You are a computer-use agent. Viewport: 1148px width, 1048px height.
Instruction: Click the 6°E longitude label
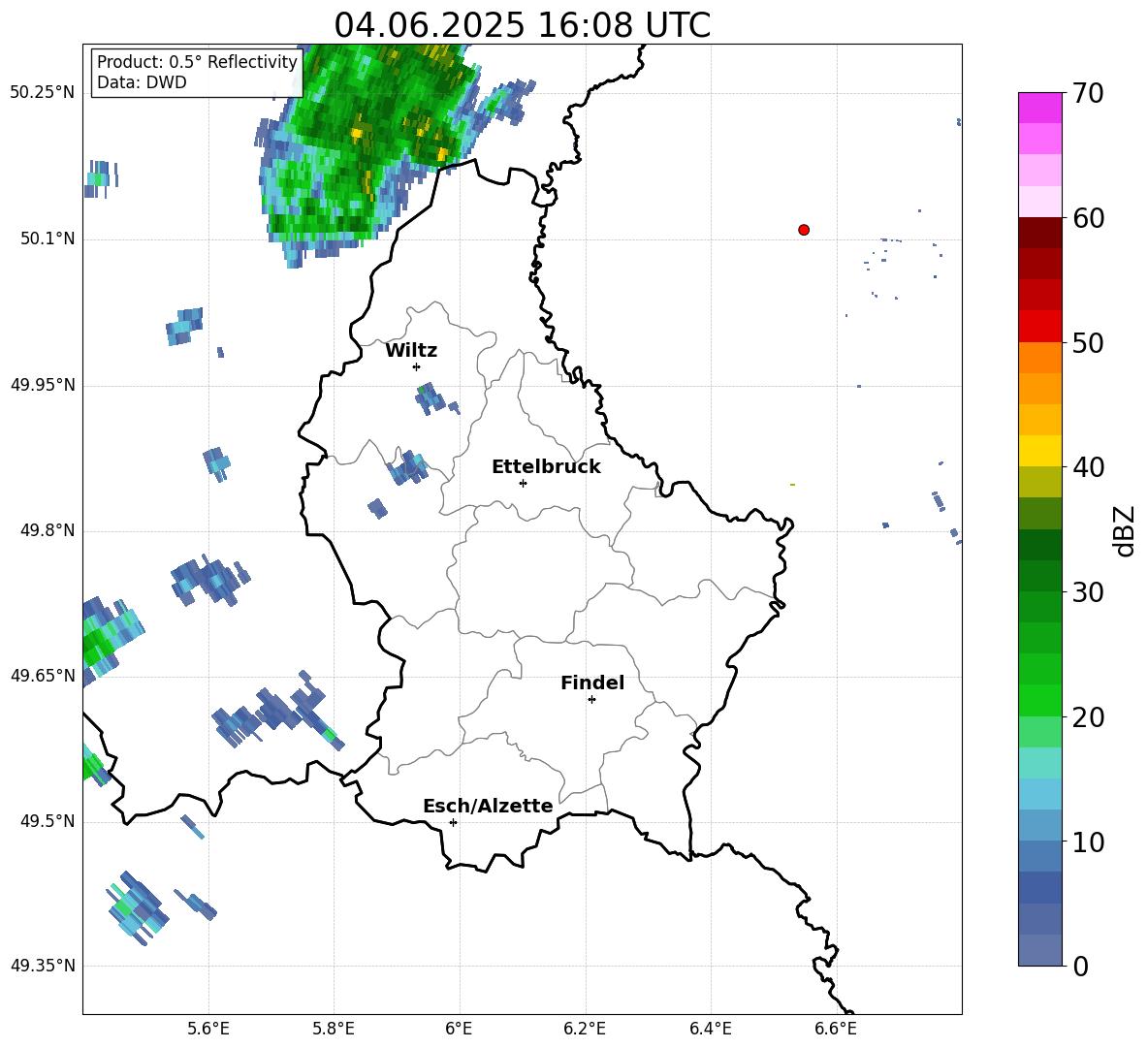459,1029
